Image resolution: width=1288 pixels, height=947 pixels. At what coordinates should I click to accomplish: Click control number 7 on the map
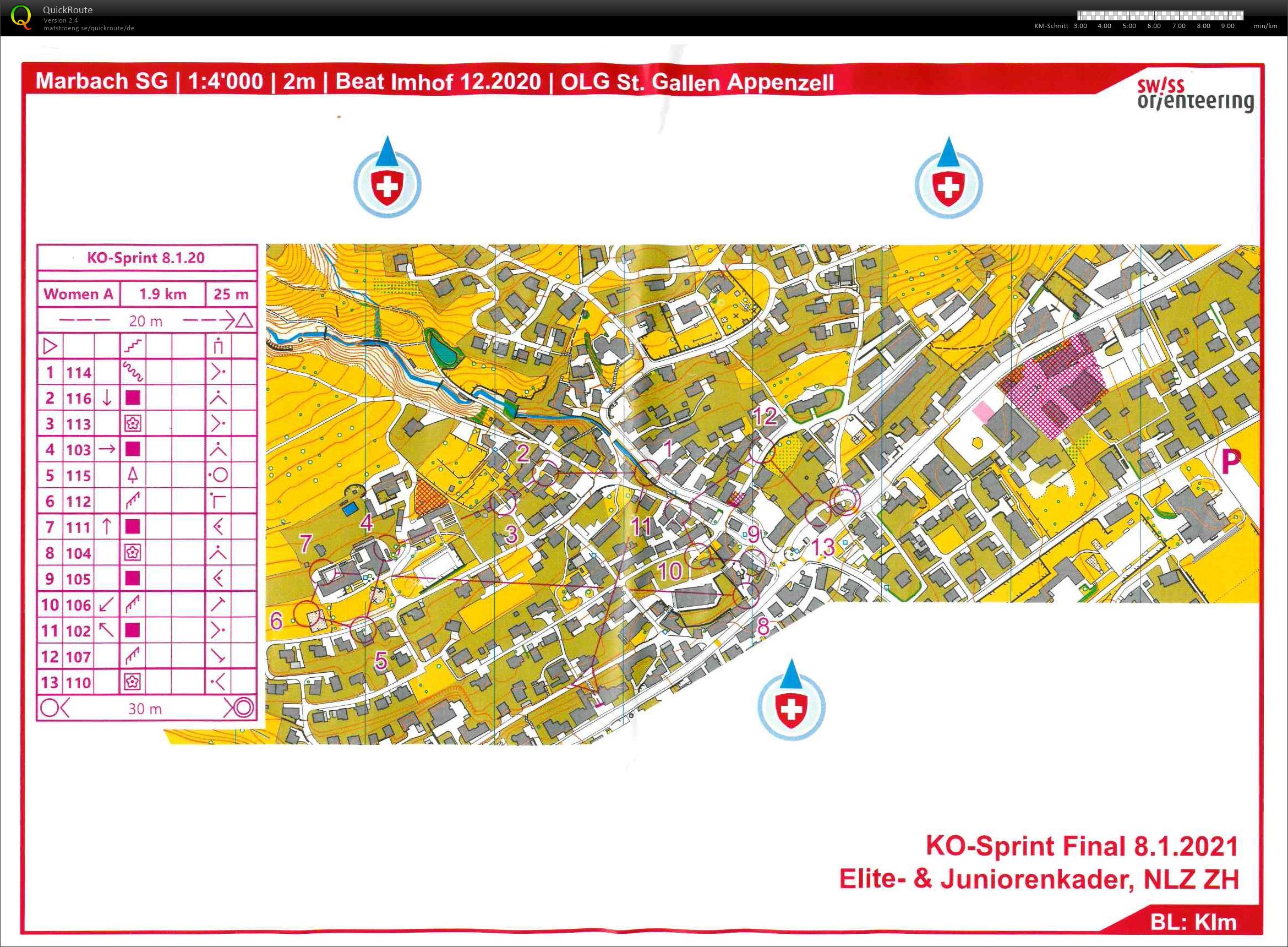pos(306,543)
